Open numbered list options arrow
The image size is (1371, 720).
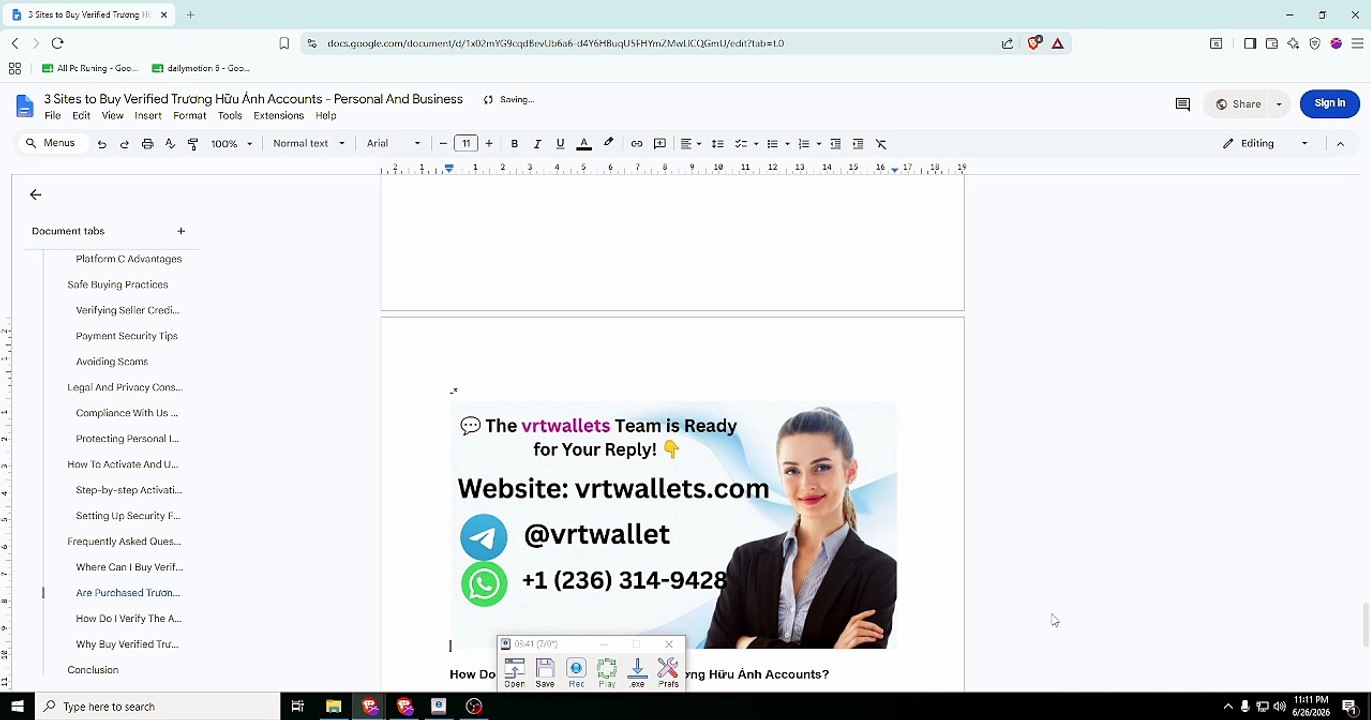click(818, 144)
